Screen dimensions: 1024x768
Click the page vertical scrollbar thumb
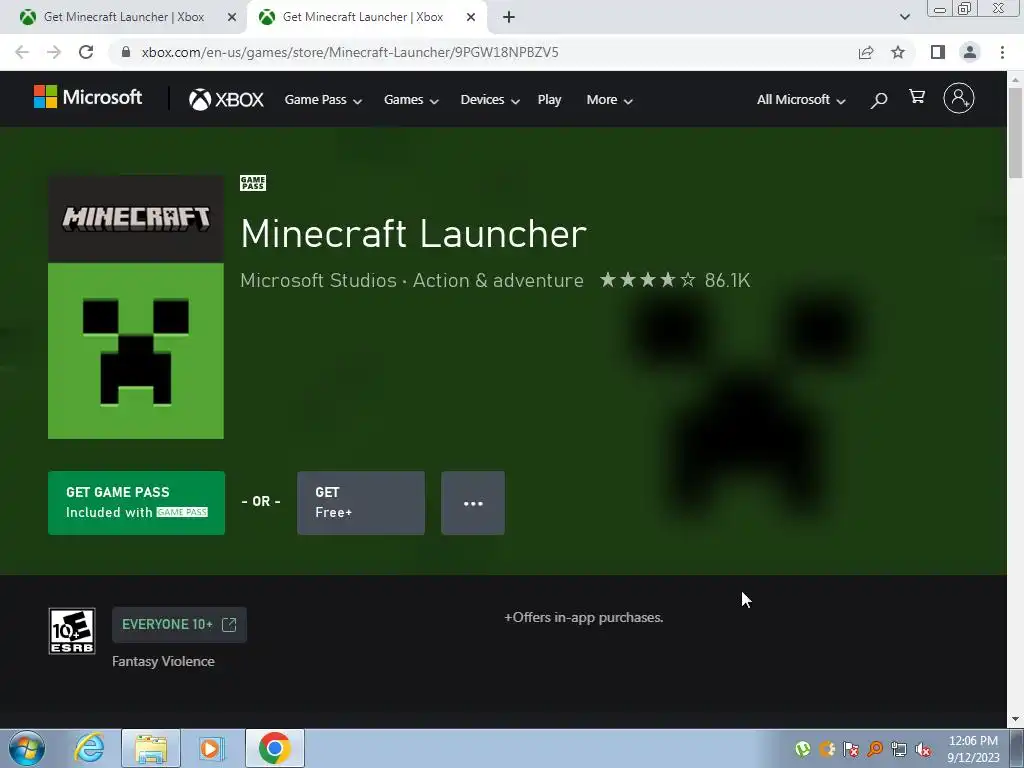pos(1016,132)
